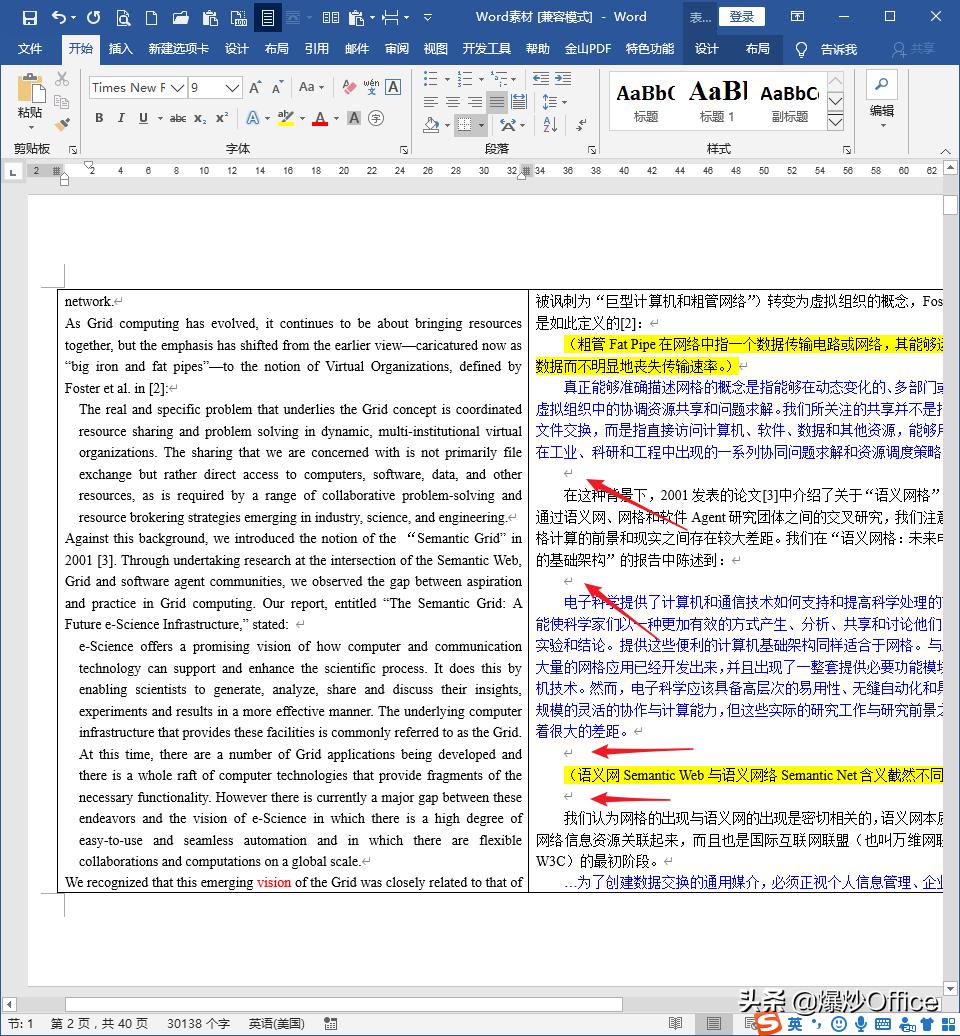This screenshot has height=1036, width=960.
Task: Click the clear all formatting icon
Action: pos(349,87)
